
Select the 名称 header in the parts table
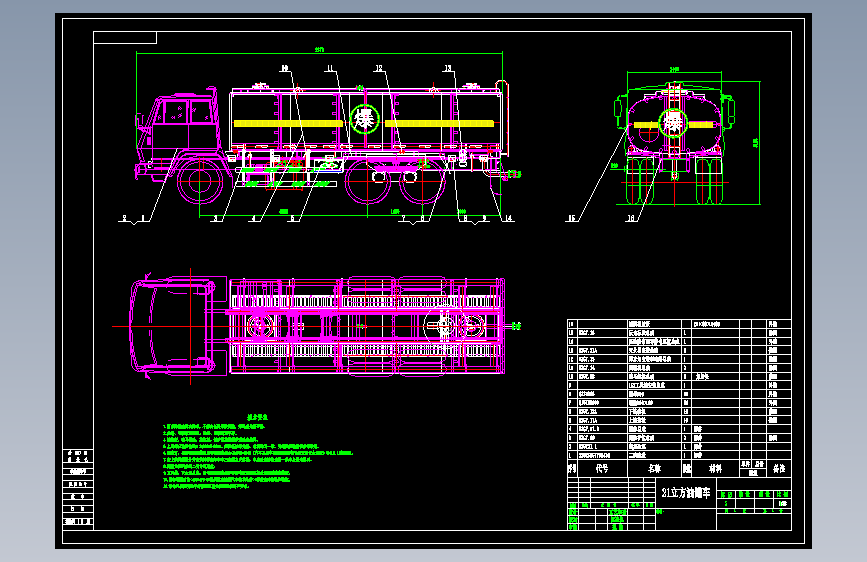pos(655,469)
